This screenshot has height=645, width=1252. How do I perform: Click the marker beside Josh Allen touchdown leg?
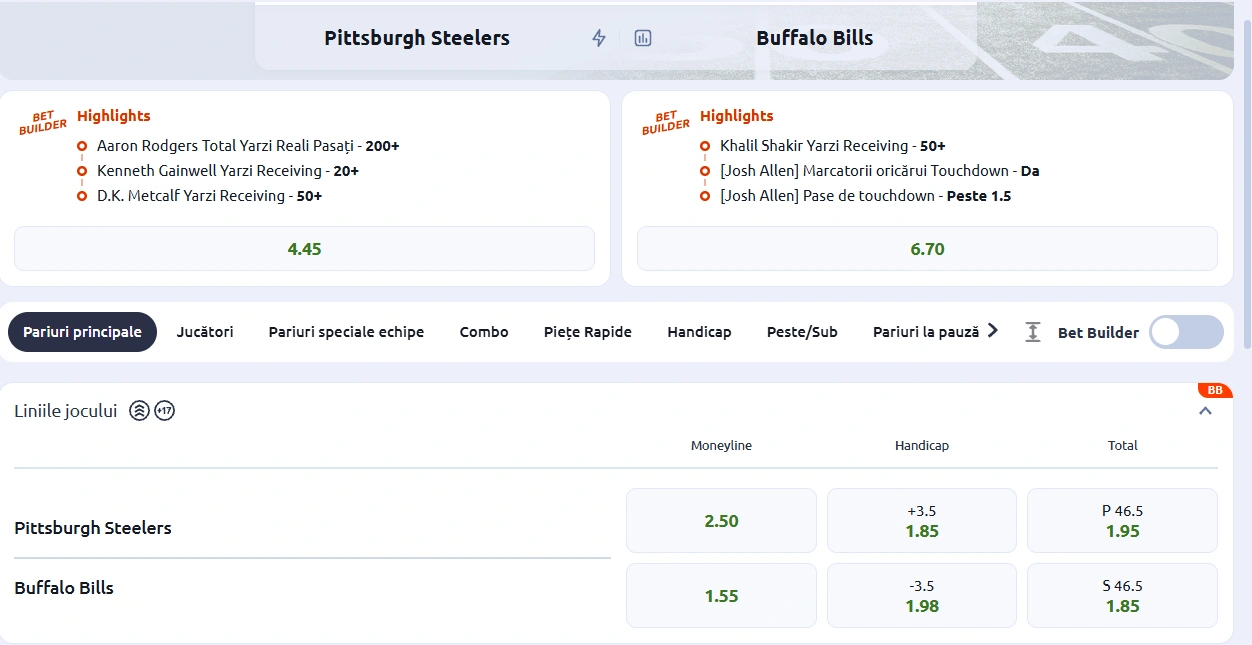[x=705, y=170]
